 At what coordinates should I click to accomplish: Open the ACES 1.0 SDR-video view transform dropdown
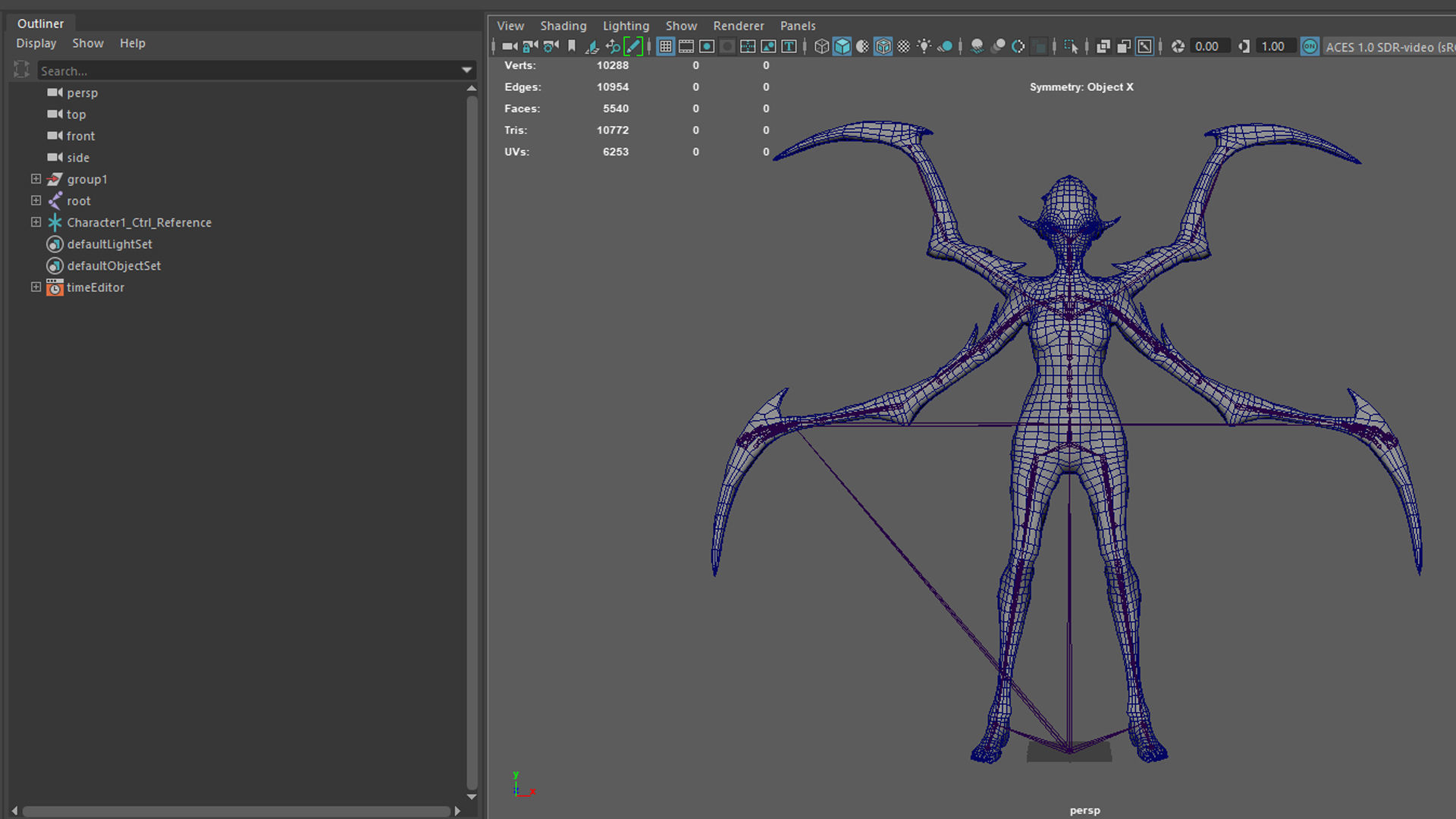[x=1389, y=47]
